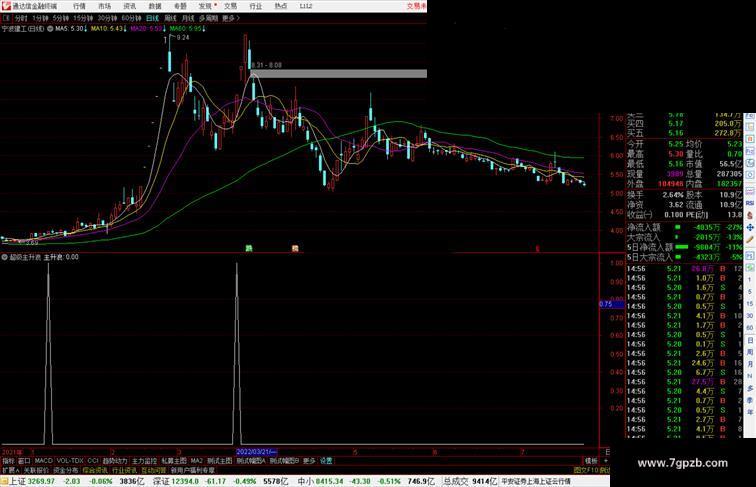Screen dimensions: 756x487
Task: Open the 综合资讯 tab
Action: pyautogui.click(x=95, y=470)
